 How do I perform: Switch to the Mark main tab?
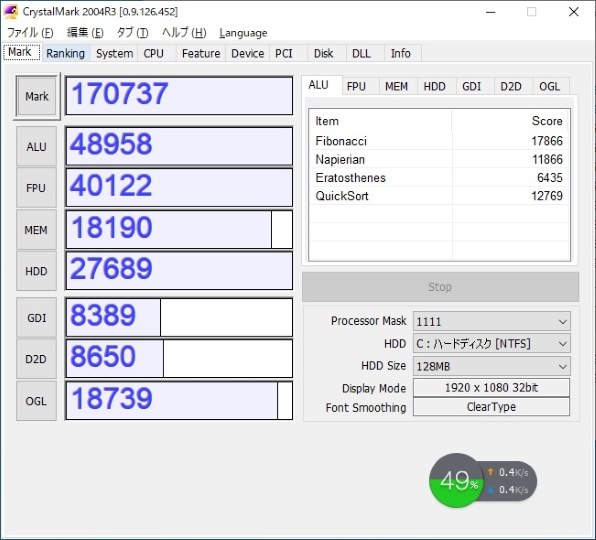tap(21, 52)
